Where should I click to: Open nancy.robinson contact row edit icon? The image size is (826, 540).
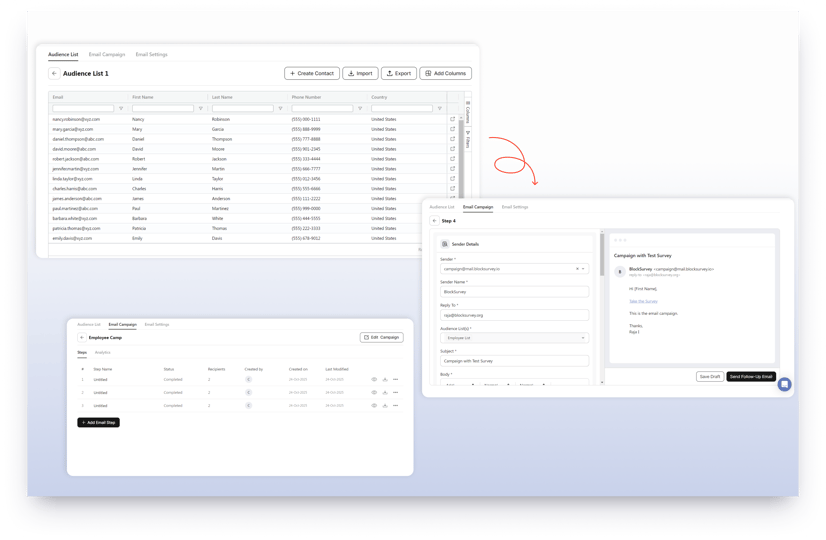click(452, 119)
